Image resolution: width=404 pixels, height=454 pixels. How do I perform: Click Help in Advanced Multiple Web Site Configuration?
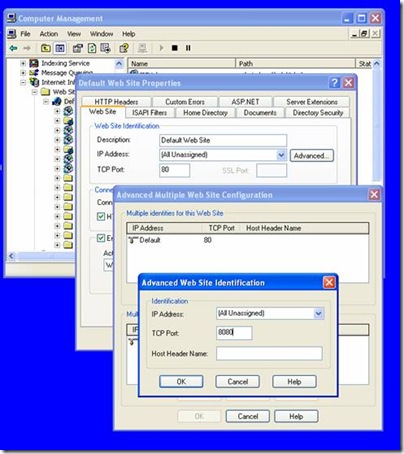click(x=296, y=416)
